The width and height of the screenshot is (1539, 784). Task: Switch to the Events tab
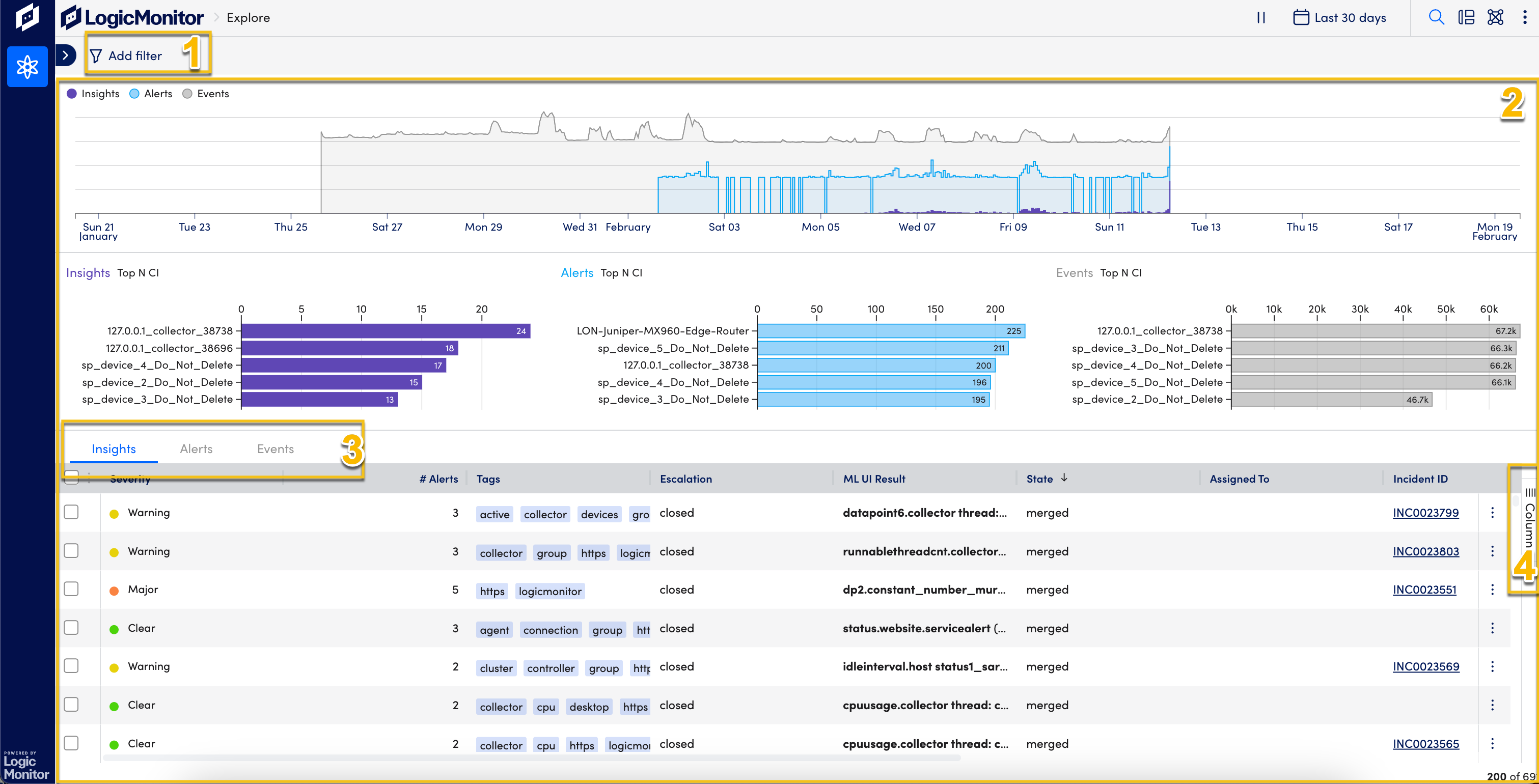click(x=276, y=449)
